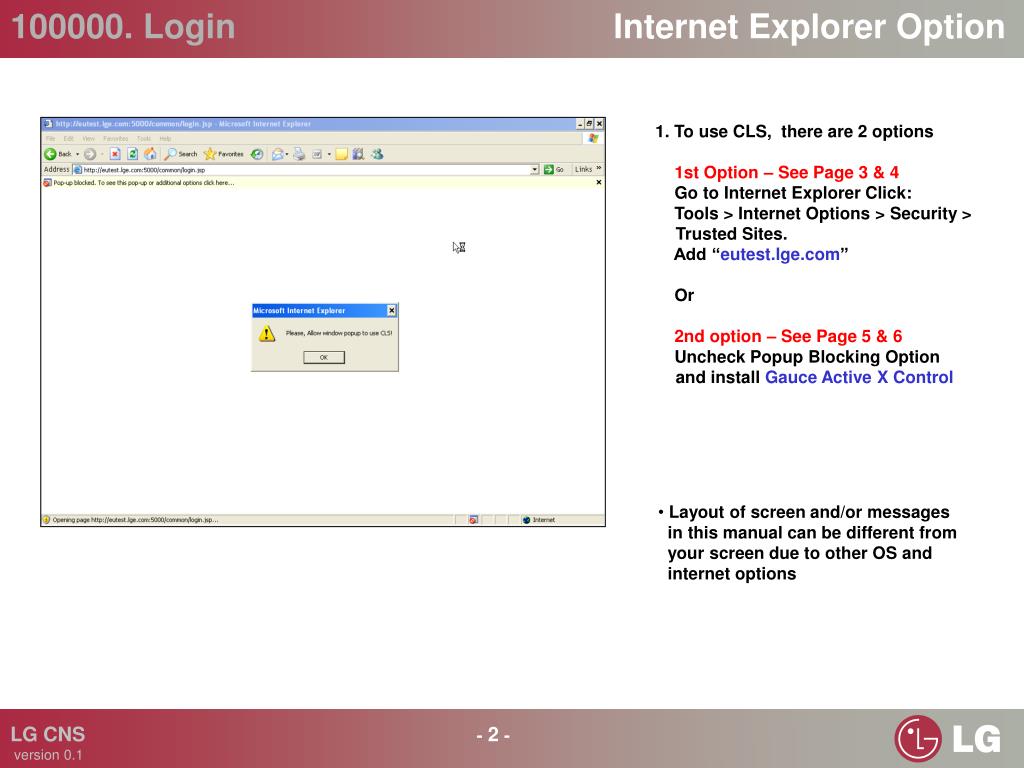The width and height of the screenshot is (1024, 768).
Task: Open the Edit menu
Action: click(69, 138)
